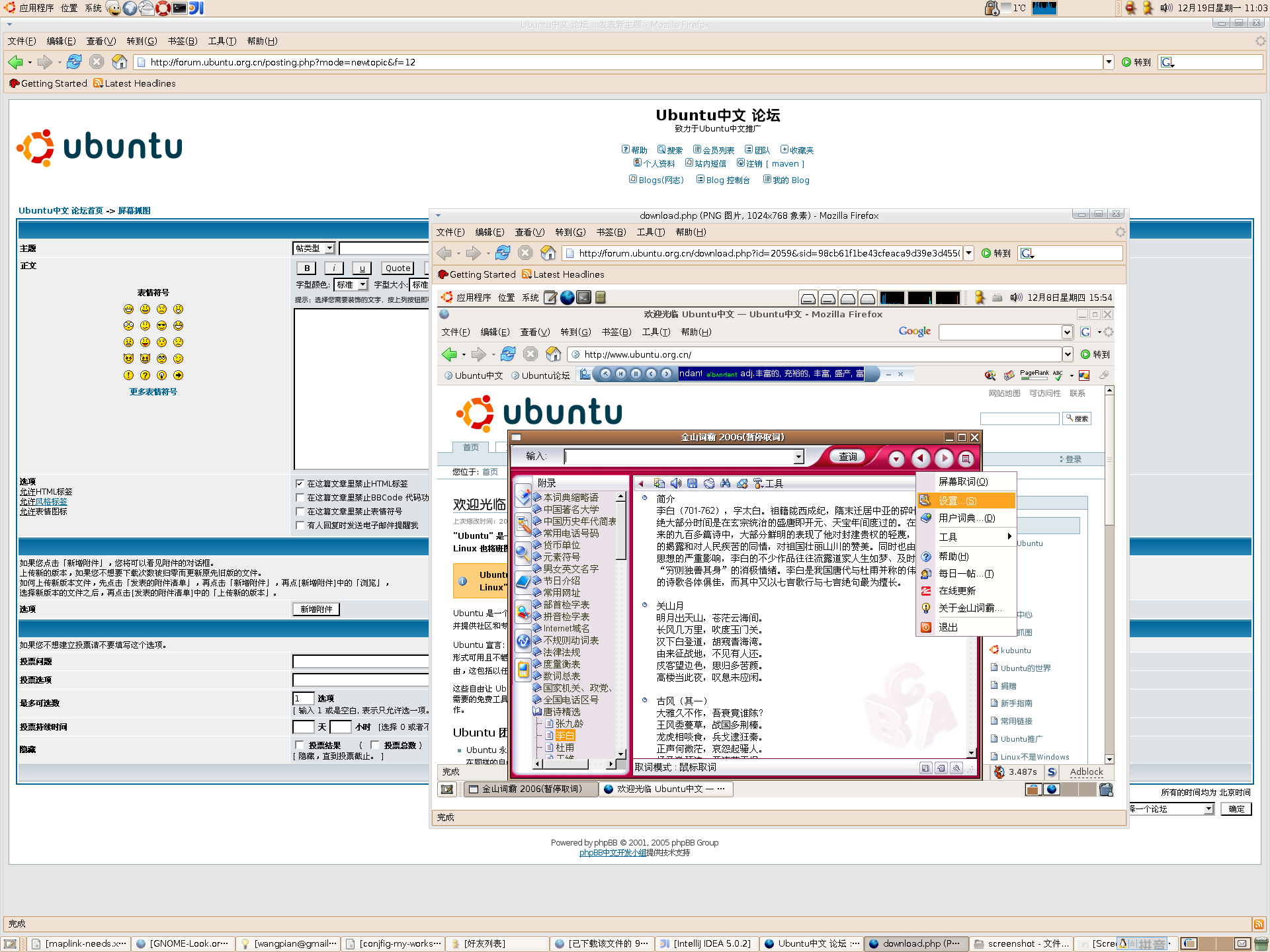Open the 应用程序 menu in the top panel
1270x952 pixels.
36,8
